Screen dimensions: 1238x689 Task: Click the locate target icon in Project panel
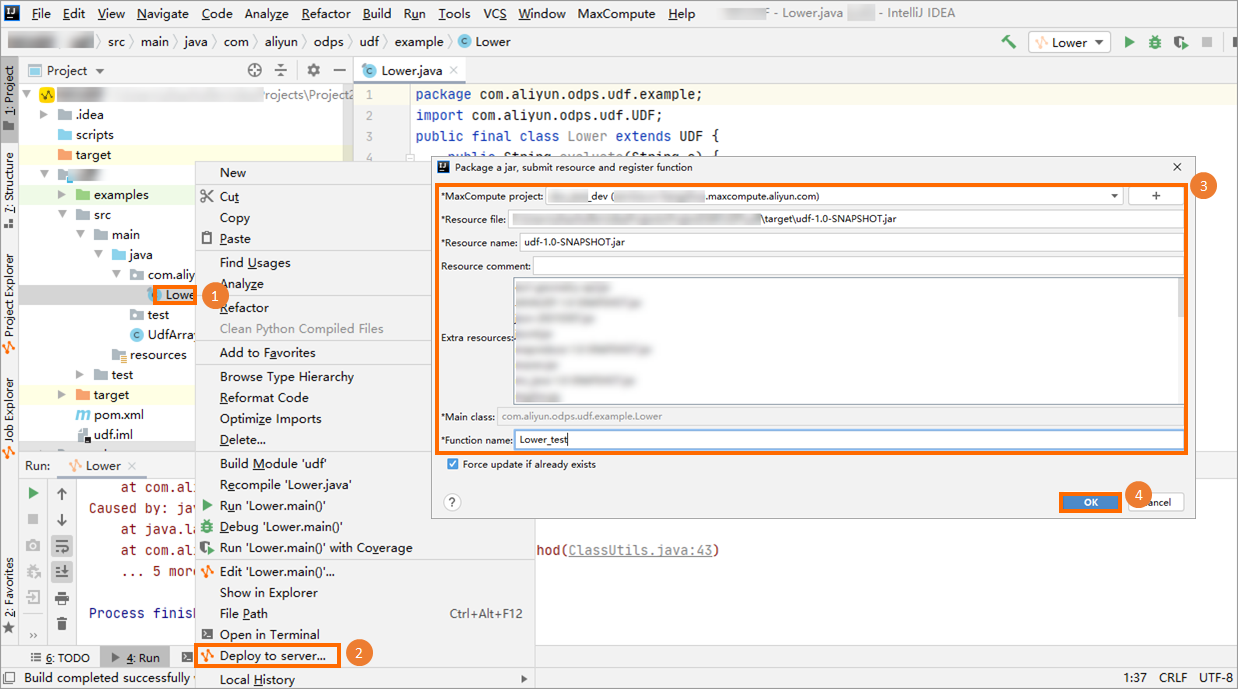pos(254,70)
